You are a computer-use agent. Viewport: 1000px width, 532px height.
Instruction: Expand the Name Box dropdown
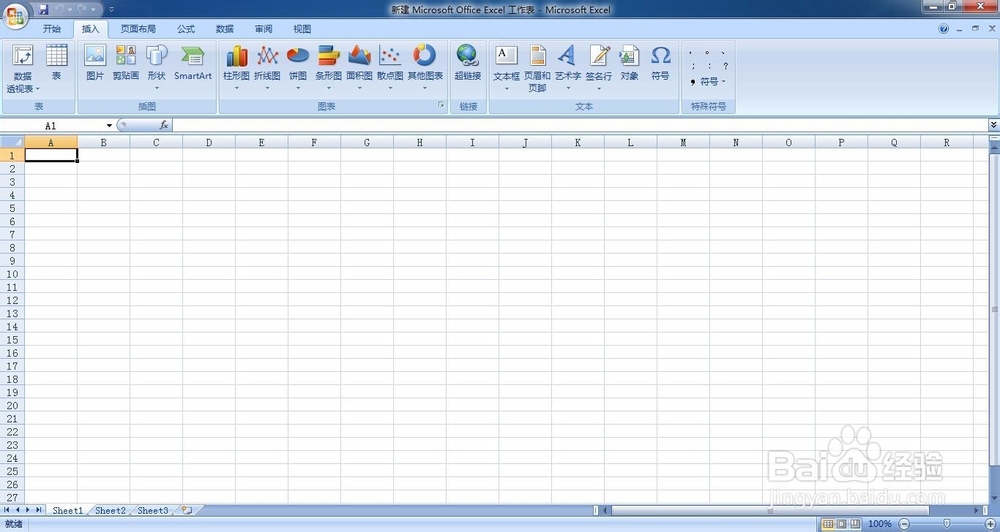pyautogui.click(x=109, y=126)
